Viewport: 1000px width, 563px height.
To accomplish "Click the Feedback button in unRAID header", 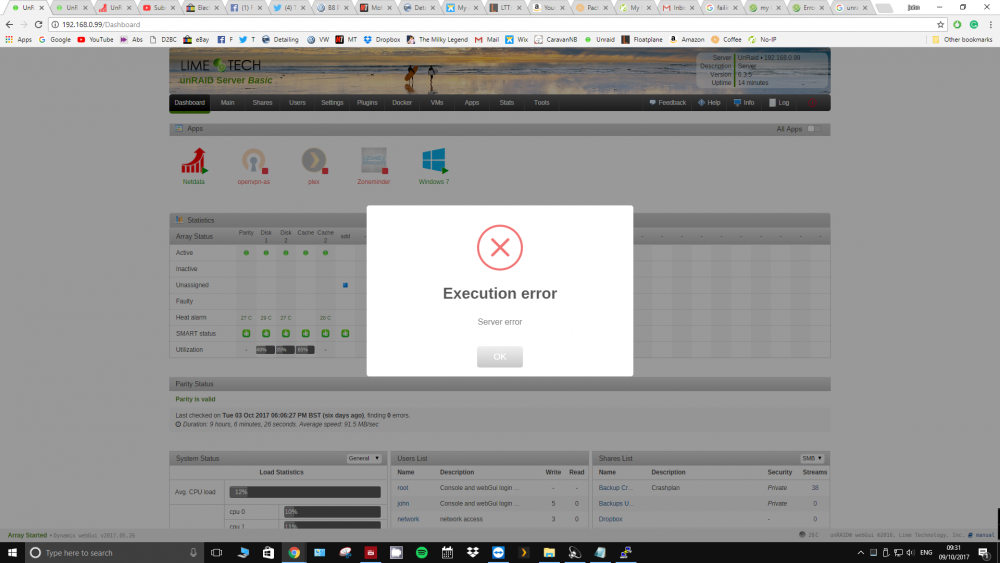I will [668, 103].
